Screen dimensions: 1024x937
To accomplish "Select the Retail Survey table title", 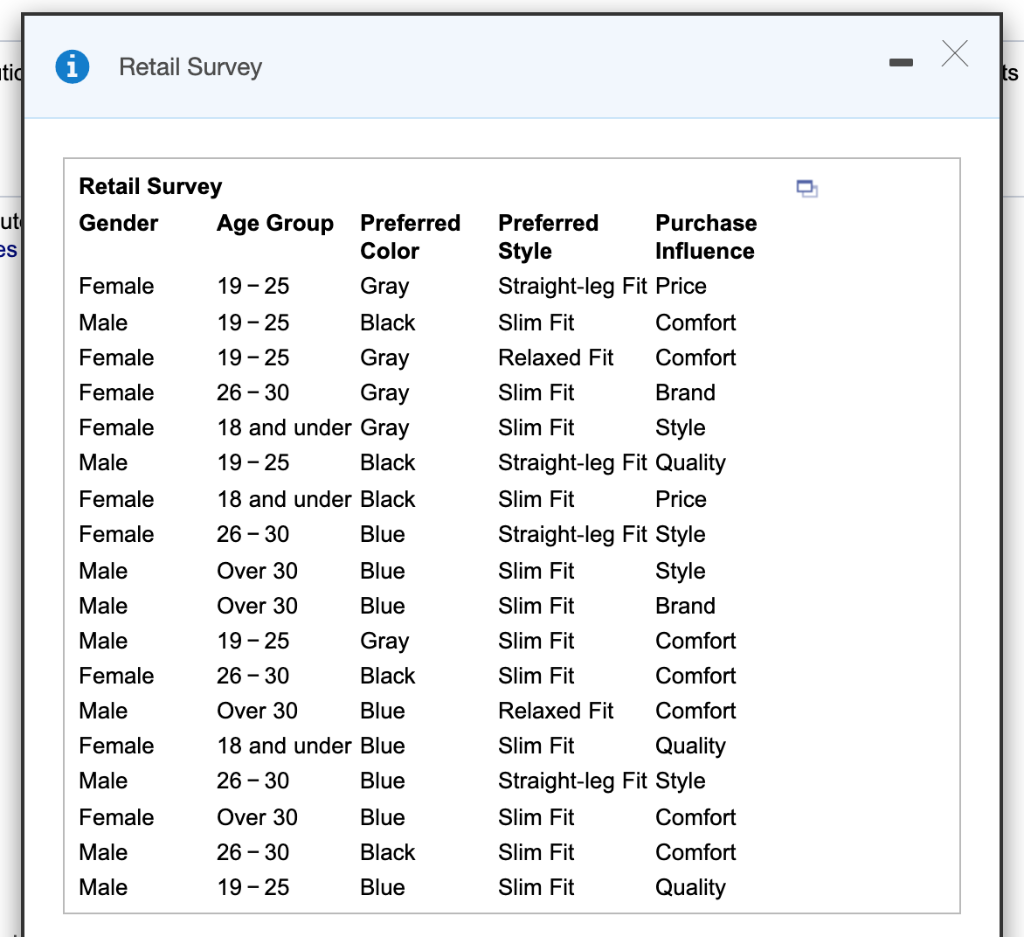I will point(149,186).
